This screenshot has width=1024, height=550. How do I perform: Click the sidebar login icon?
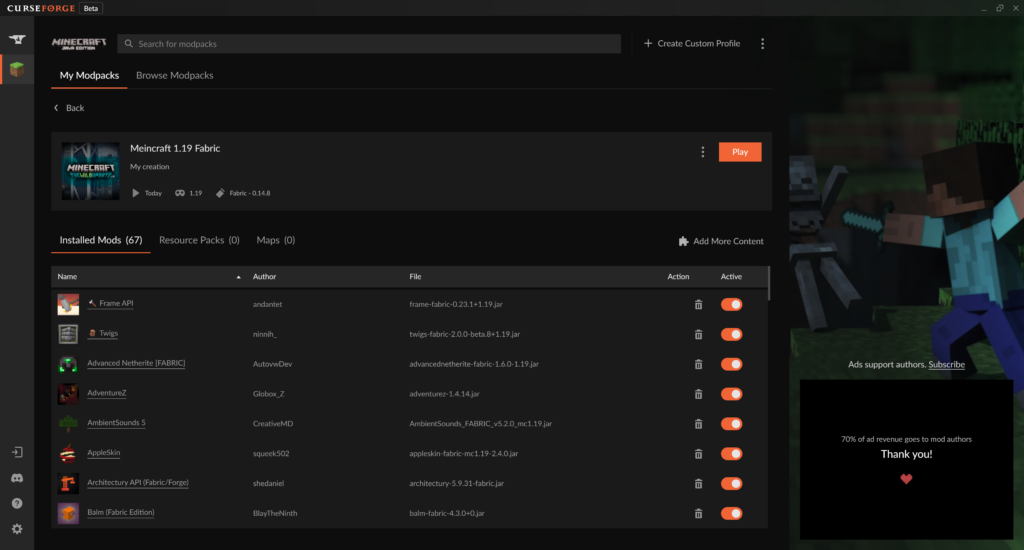pyautogui.click(x=17, y=452)
